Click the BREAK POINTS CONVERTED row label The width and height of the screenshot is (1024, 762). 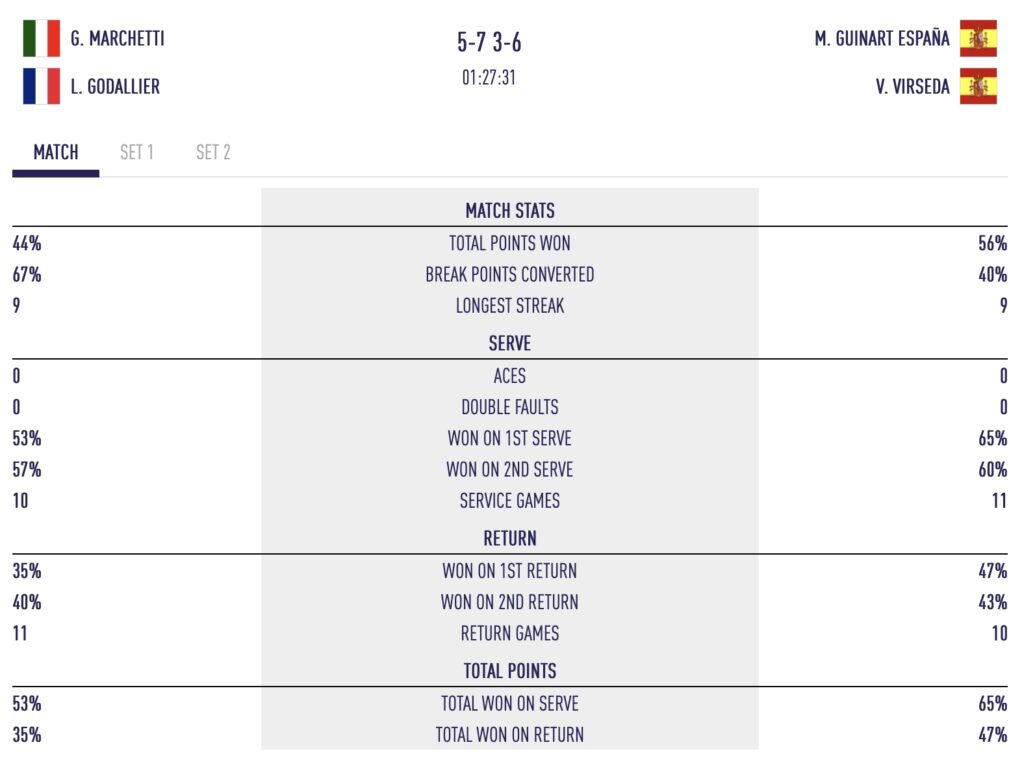pyautogui.click(x=510, y=274)
